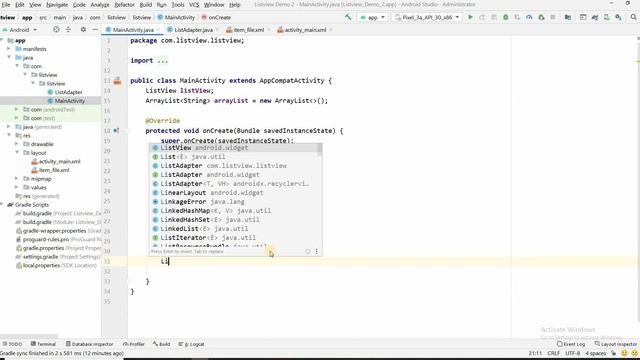Open the Pixel_3a_API_30_x86 device dropdown
Image resolution: width=640 pixels, height=360 pixels.
click(427, 18)
